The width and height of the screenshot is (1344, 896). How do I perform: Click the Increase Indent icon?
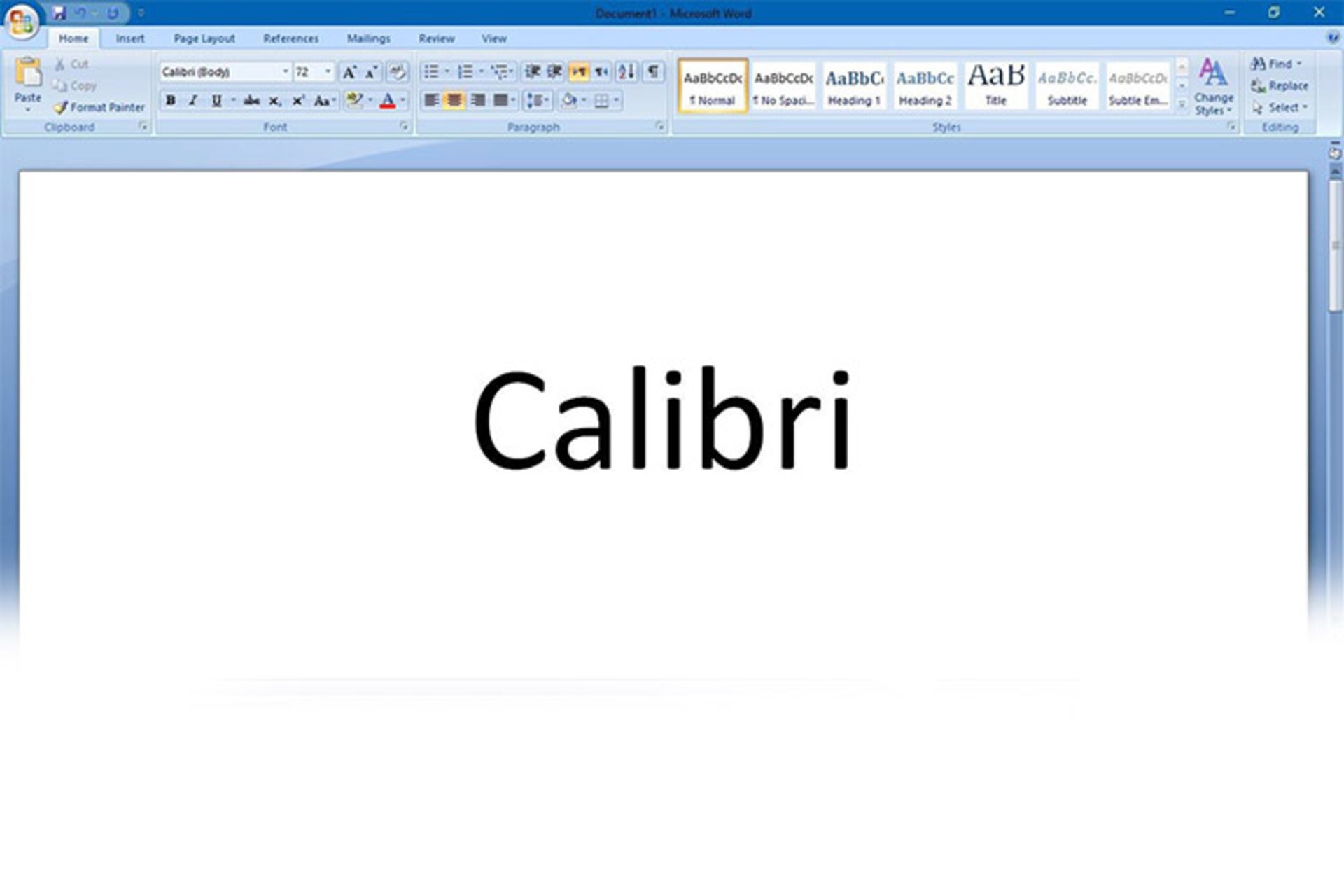pyautogui.click(x=554, y=72)
